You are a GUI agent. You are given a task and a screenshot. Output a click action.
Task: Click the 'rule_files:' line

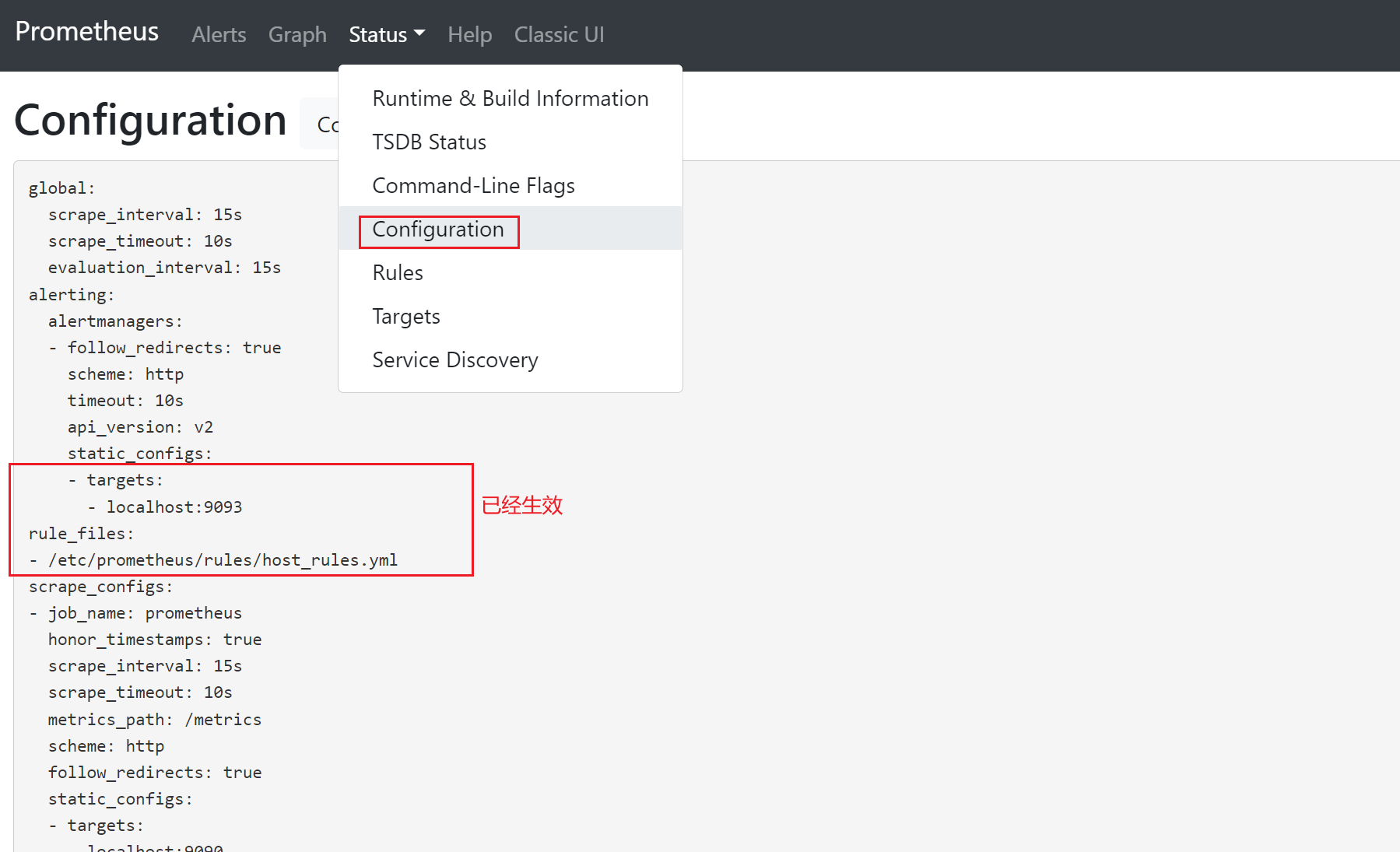pos(82,534)
